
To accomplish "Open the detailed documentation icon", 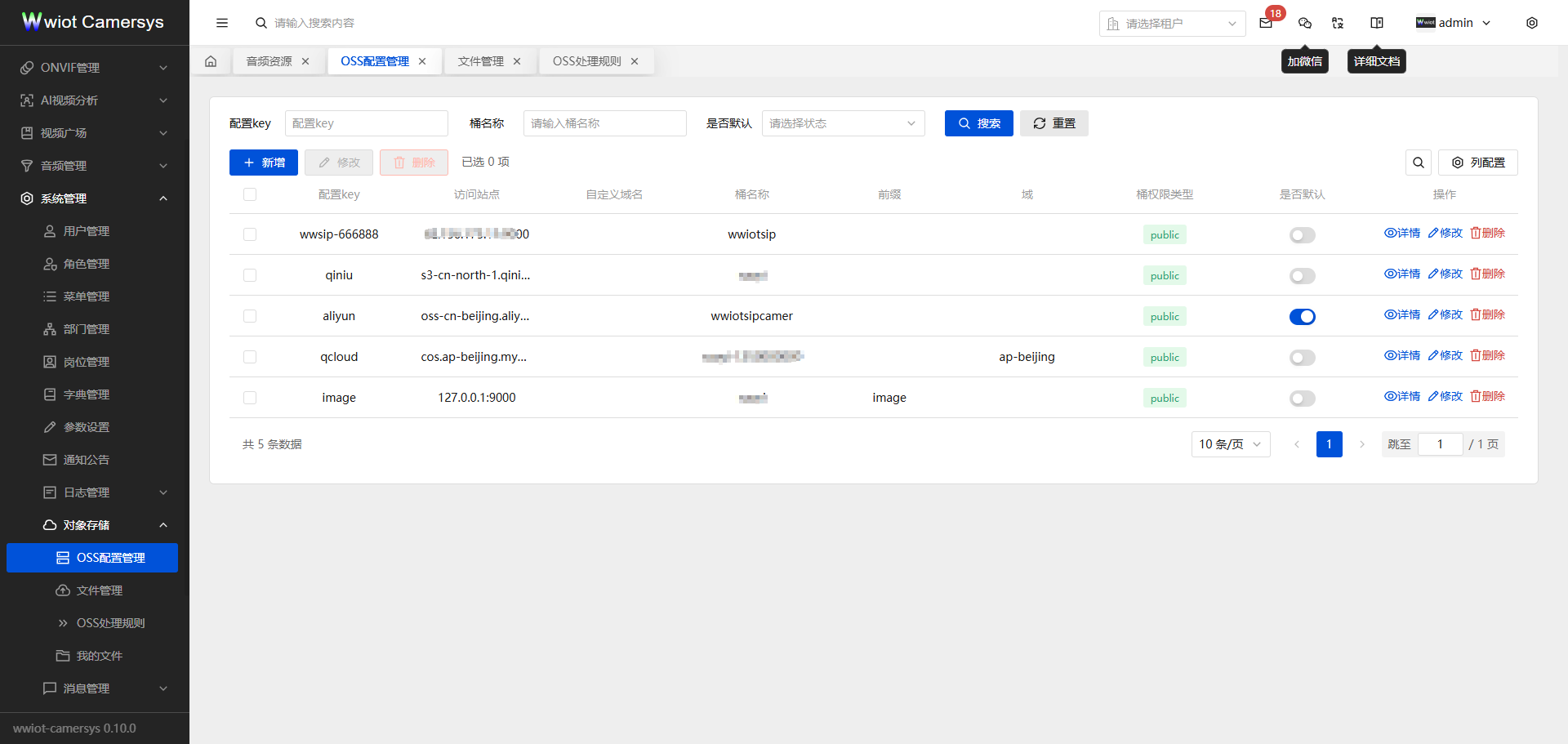I will (1377, 23).
